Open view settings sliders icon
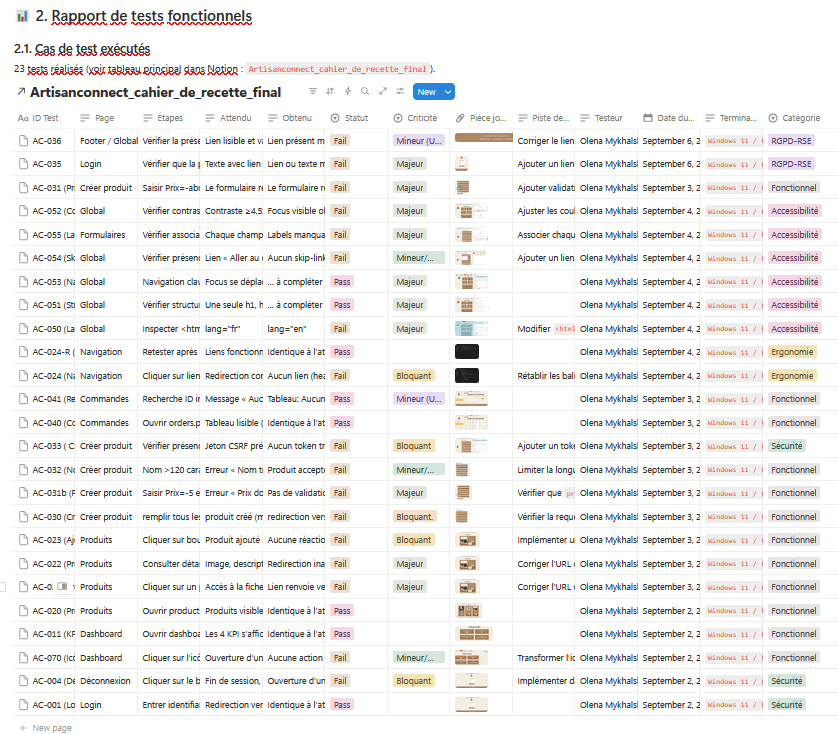 point(400,92)
